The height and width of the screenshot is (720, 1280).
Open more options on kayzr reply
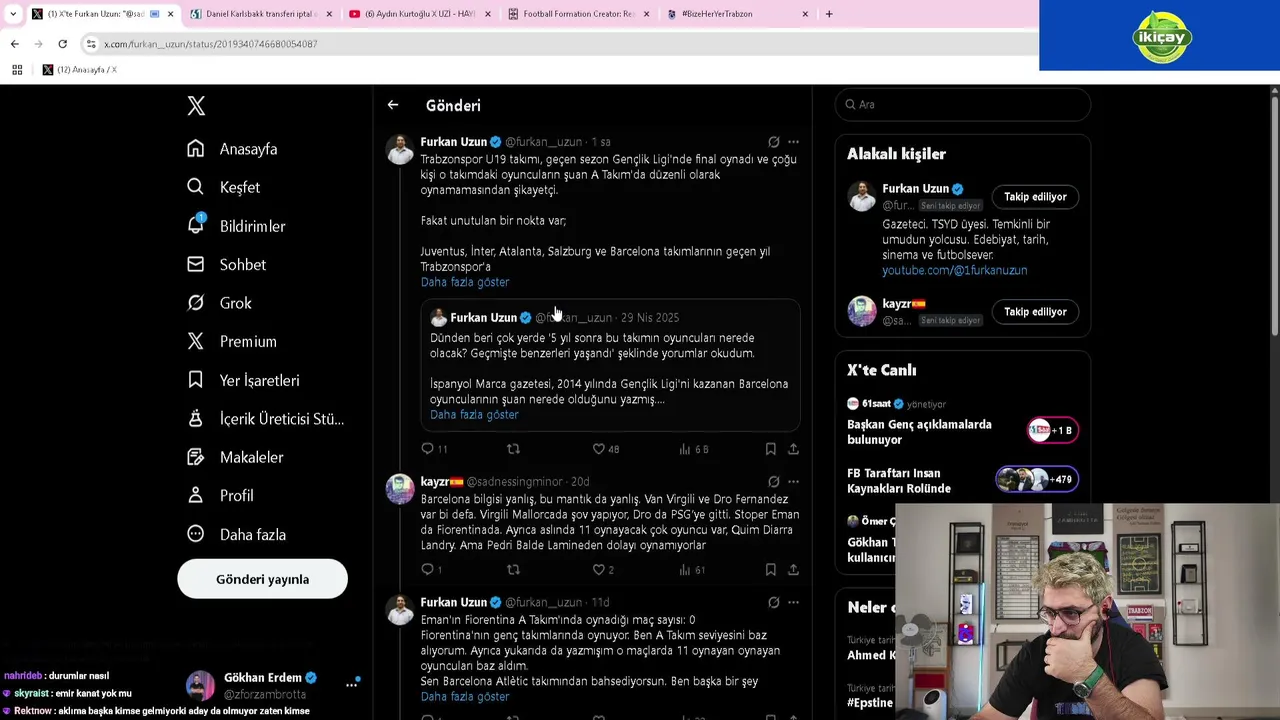[x=793, y=482]
